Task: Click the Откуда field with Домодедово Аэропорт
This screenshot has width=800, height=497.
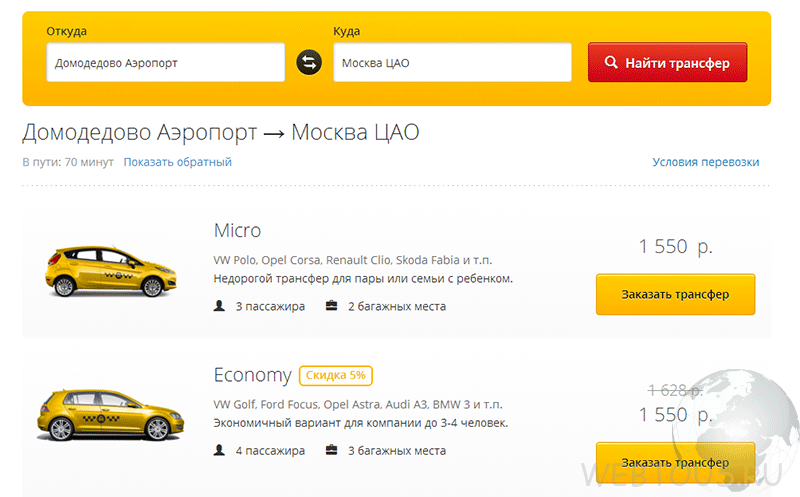Action: (x=165, y=62)
